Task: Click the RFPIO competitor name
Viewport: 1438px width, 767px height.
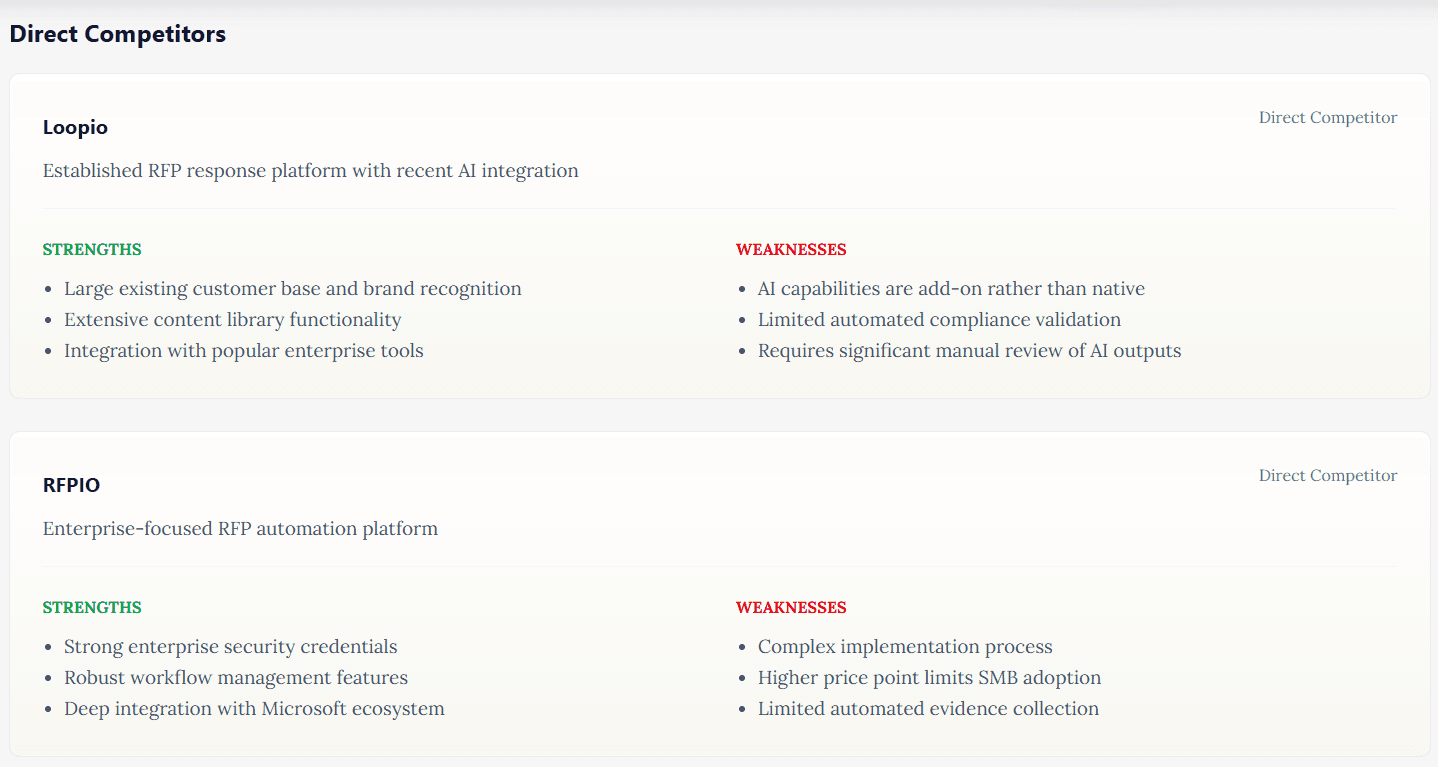Action: tap(71, 486)
